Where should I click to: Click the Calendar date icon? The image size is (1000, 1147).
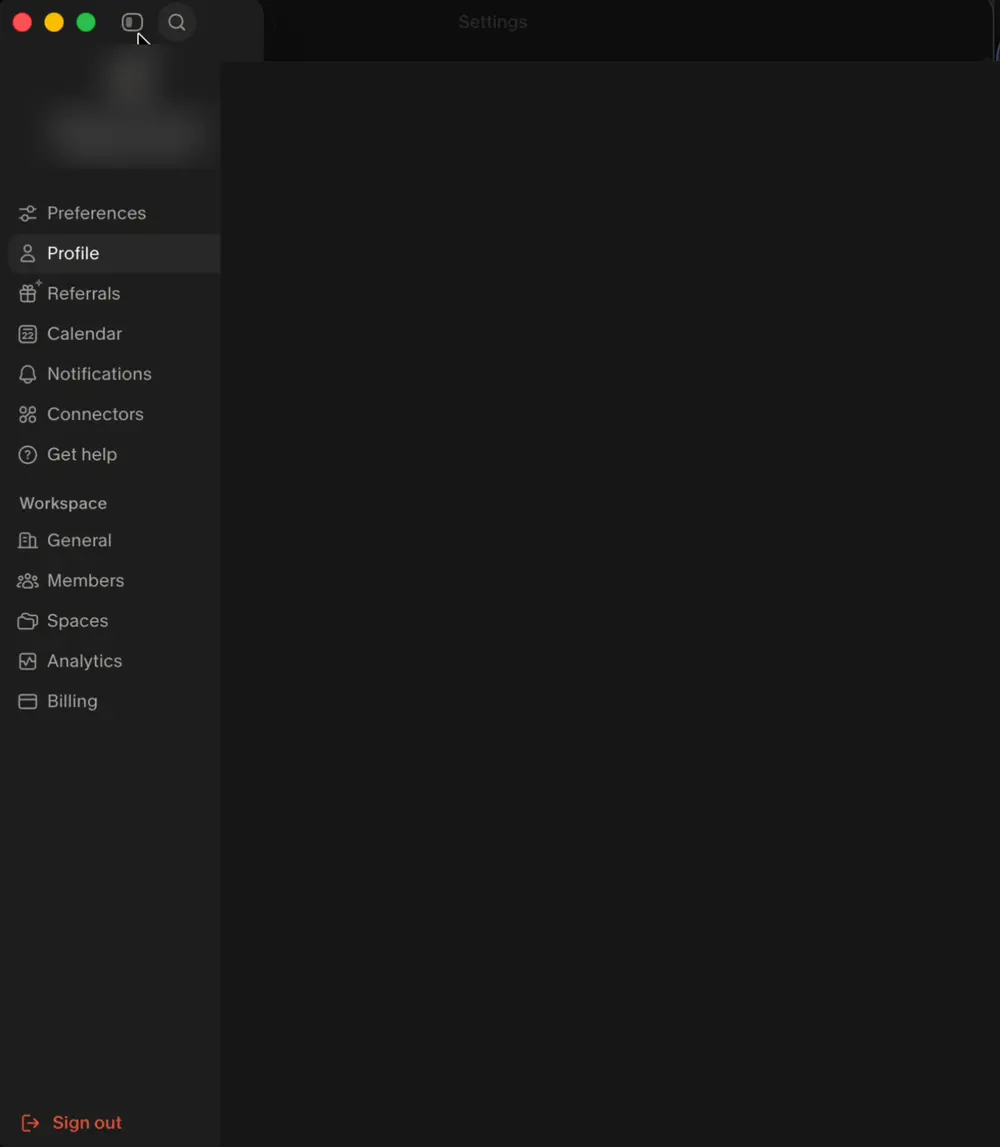click(x=28, y=334)
